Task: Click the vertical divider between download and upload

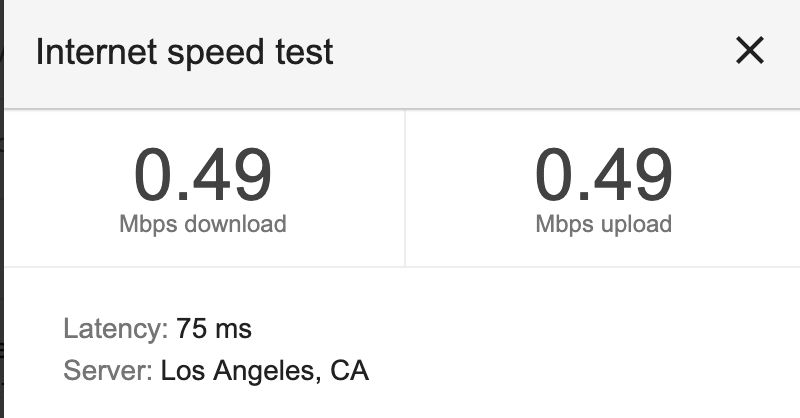Action: [404, 188]
